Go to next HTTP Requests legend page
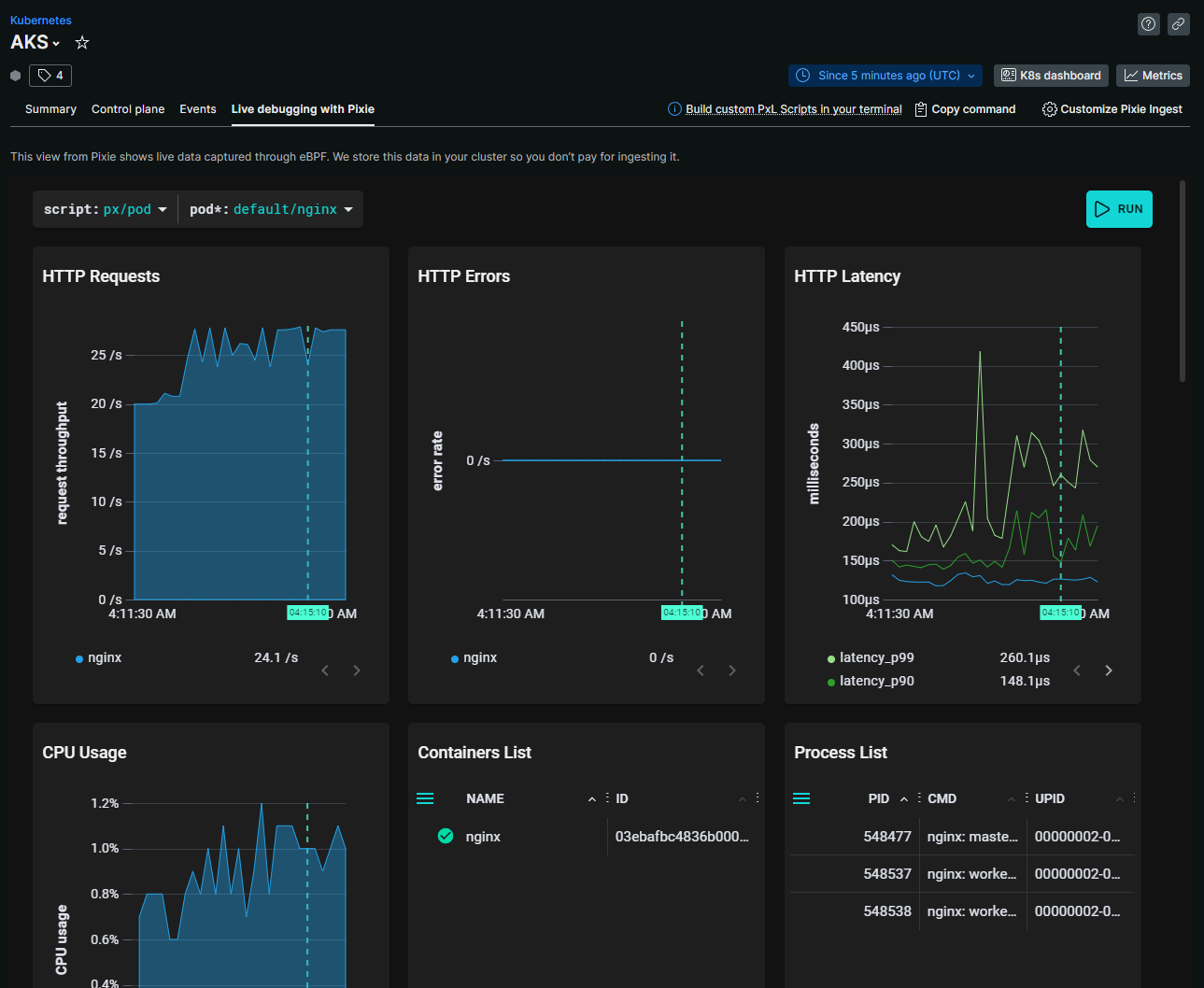Image resolution: width=1204 pixels, height=988 pixels. [357, 670]
